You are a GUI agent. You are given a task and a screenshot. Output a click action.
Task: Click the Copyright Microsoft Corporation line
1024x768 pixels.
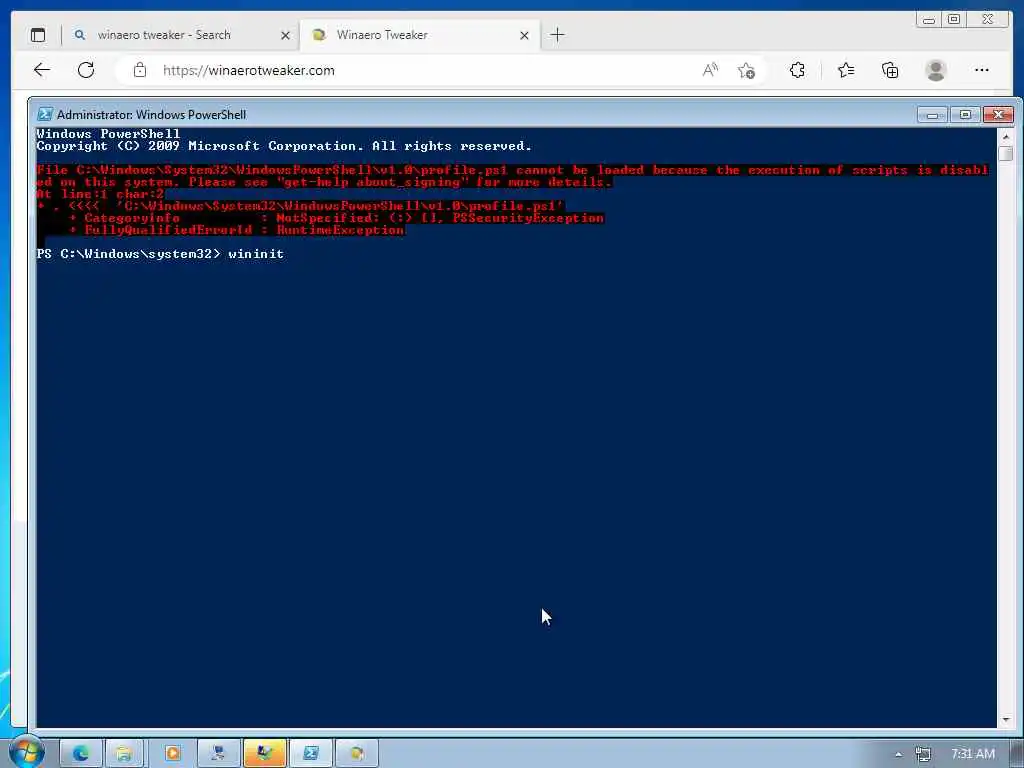[x=284, y=146]
